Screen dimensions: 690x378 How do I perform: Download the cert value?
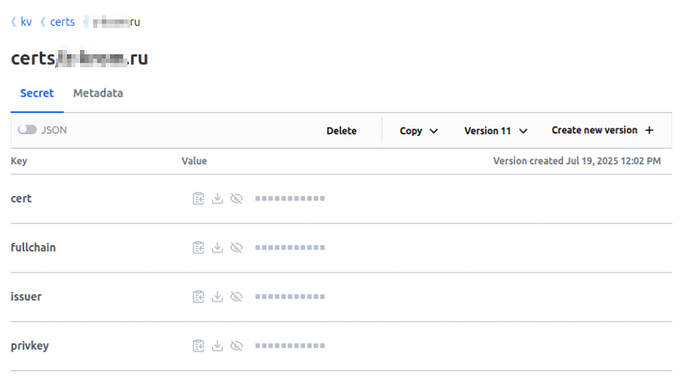pos(217,199)
